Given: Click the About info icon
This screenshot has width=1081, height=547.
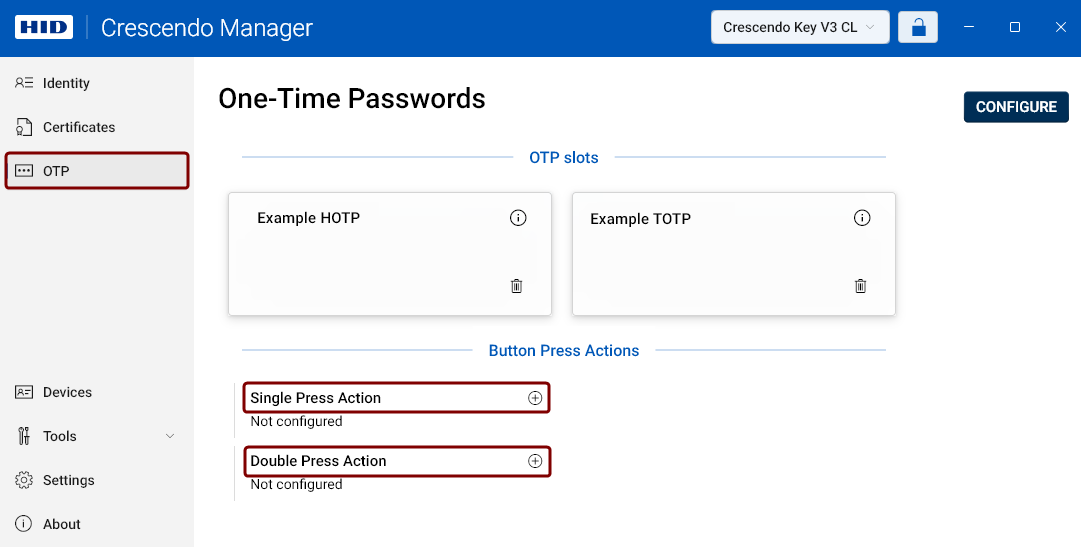Looking at the screenshot, I should click(x=24, y=524).
